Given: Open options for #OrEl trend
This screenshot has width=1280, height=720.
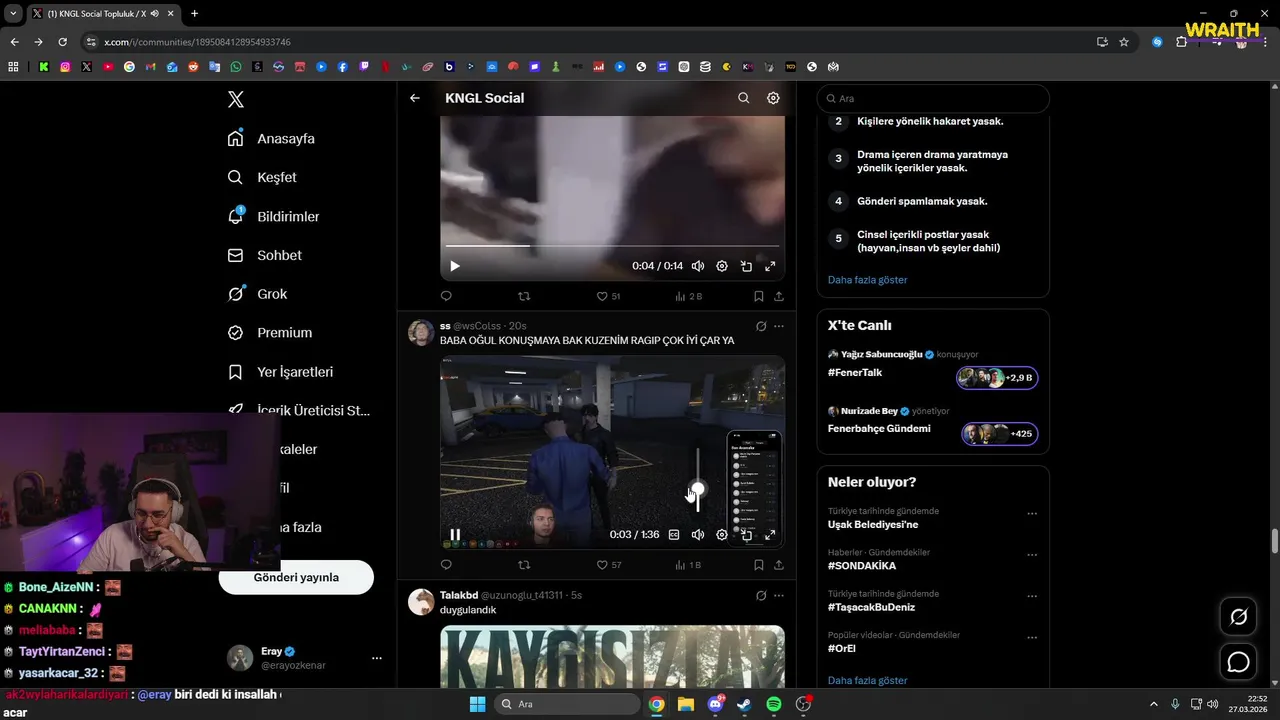Looking at the screenshot, I should point(1032,638).
